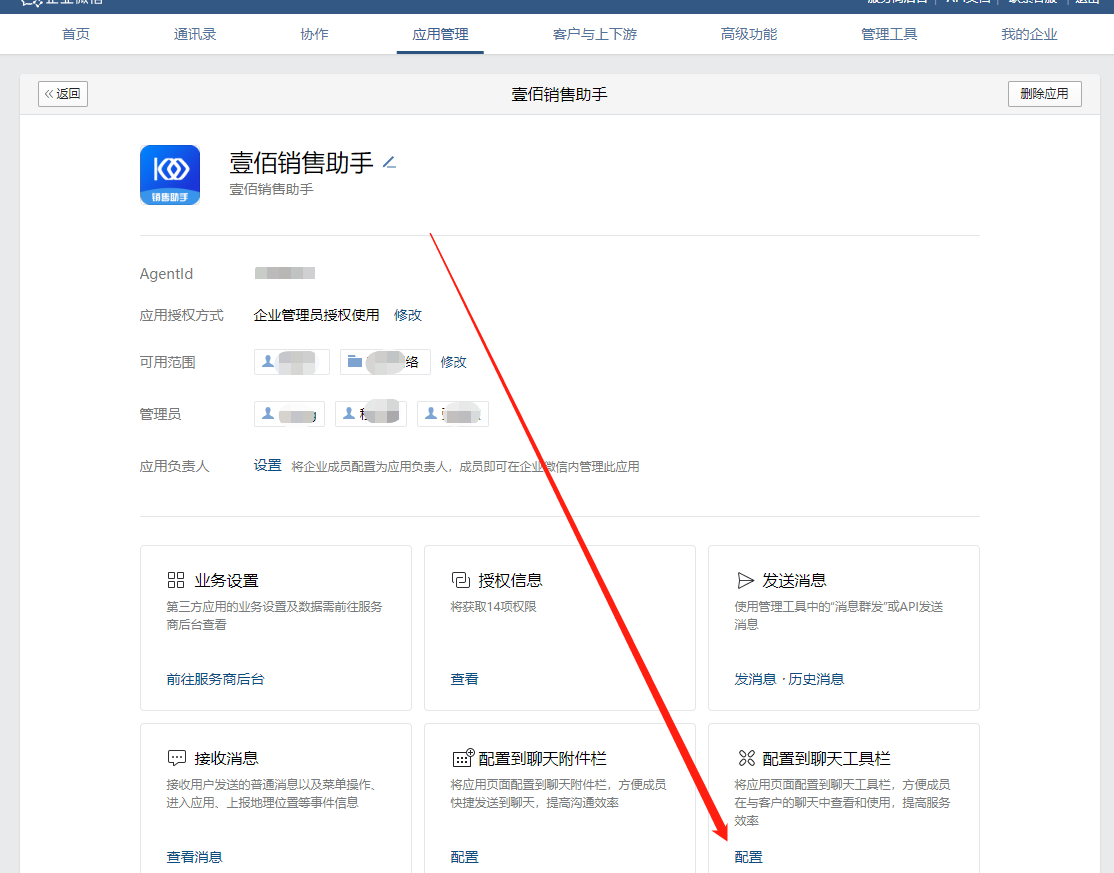The width and height of the screenshot is (1114, 873).
Task: Click 查看 under 授权信息
Action: pyautogui.click(x=465, y=679)
